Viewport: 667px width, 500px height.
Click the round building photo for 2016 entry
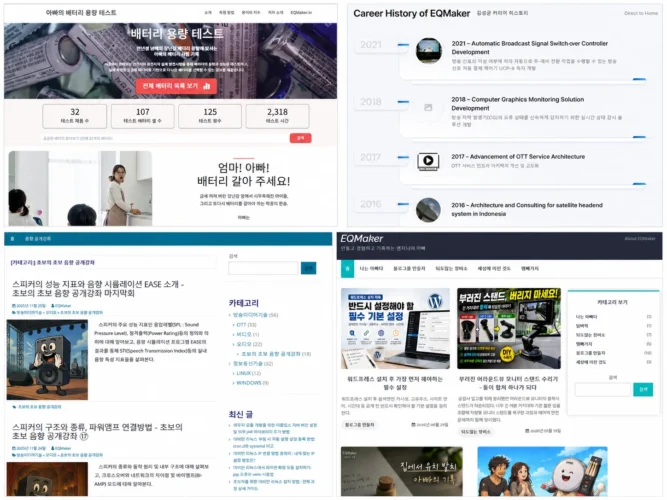428,210
